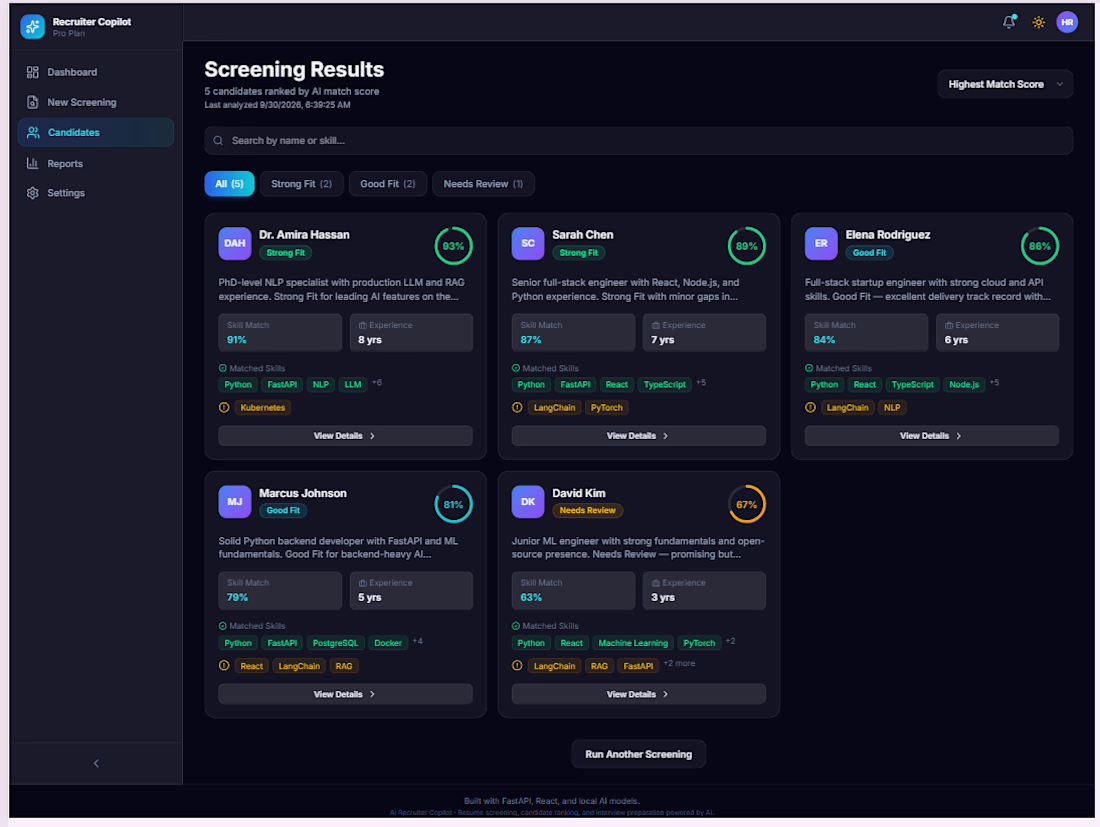This screenshot has height=827, width=1100.
Task: Click the Recruiter Copilot logo icon
Action: click(32, 27)
